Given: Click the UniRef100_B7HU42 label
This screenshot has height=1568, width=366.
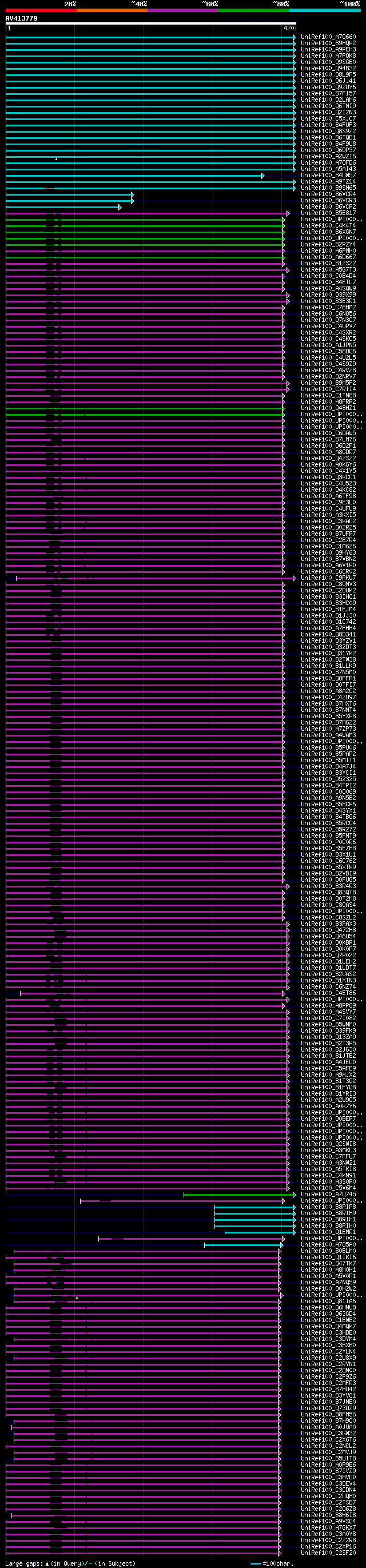Looking at the screenshot, I should pos(328,1390).
